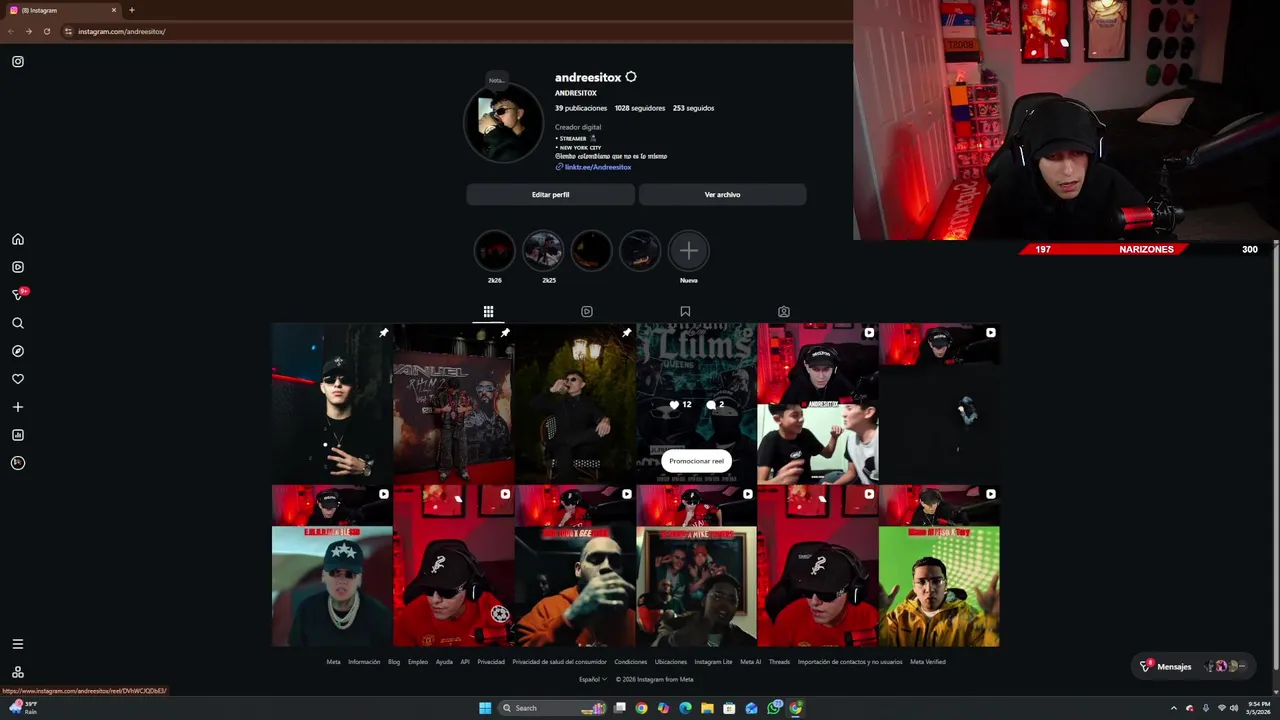The image size is (1280, 720).
Task: Close the Instagram browser tab
Action: coord(114,10)
